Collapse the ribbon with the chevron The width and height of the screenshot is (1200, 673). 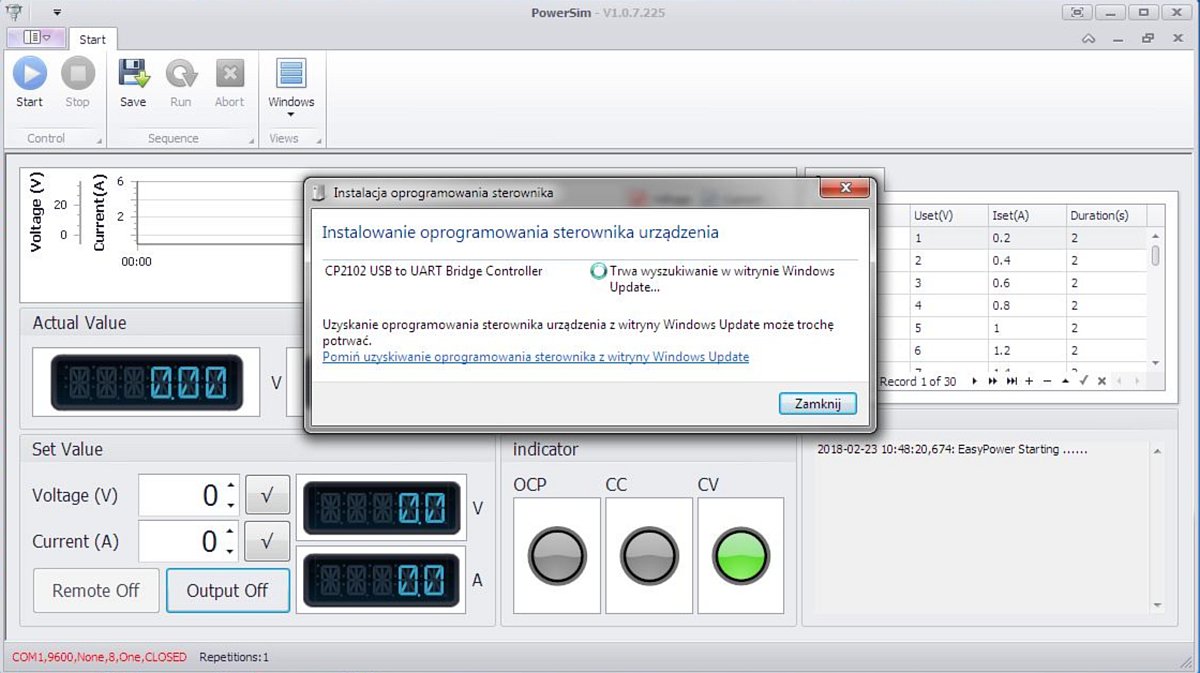(x=1089, y=38)
